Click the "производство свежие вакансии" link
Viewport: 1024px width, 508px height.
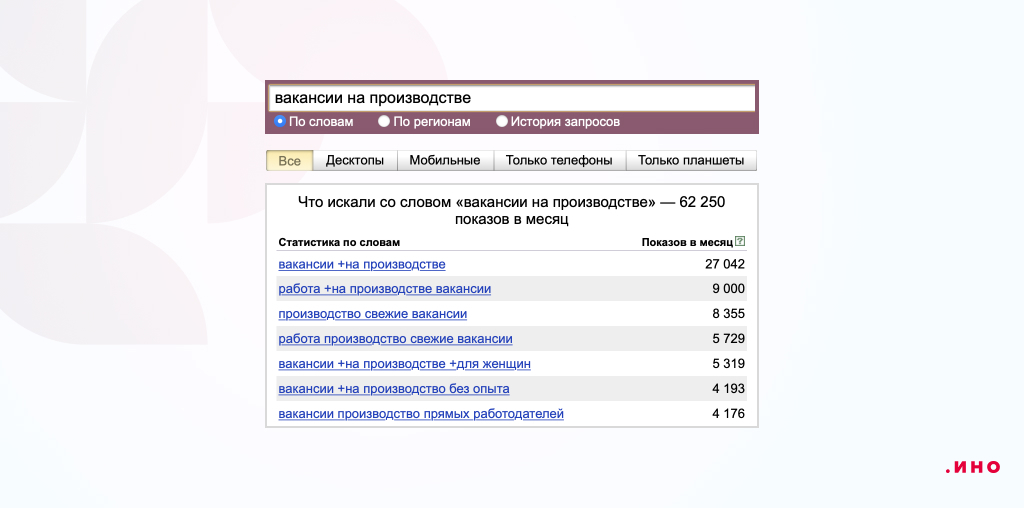pos(373,314)
